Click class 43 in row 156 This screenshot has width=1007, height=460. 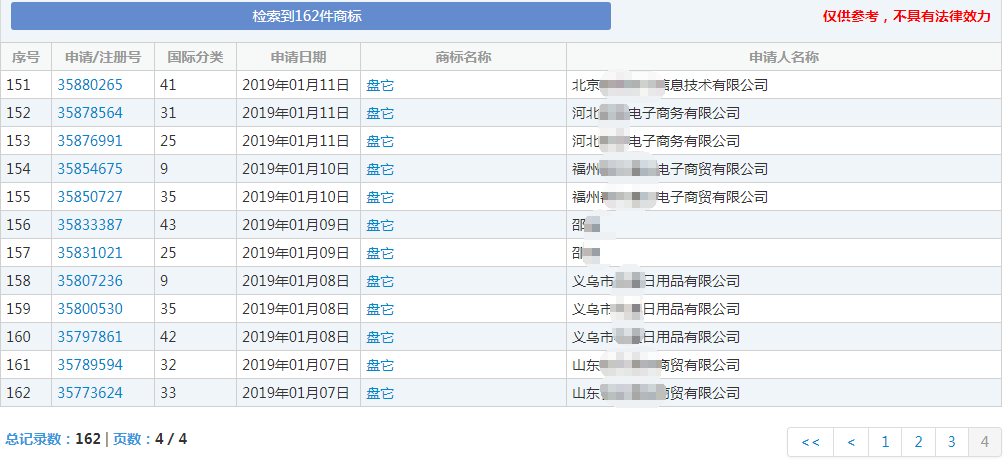pos(168,225)
